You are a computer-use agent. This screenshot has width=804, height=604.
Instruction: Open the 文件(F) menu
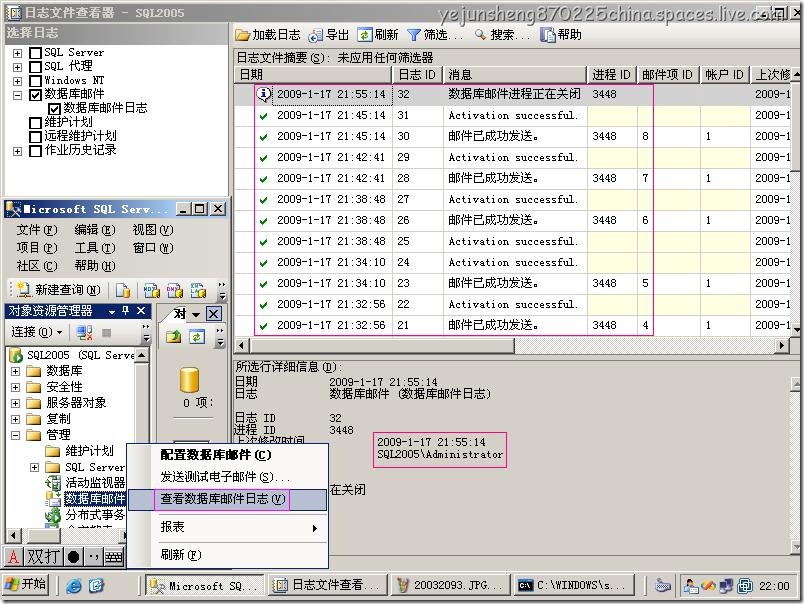(x=37, y=230)
